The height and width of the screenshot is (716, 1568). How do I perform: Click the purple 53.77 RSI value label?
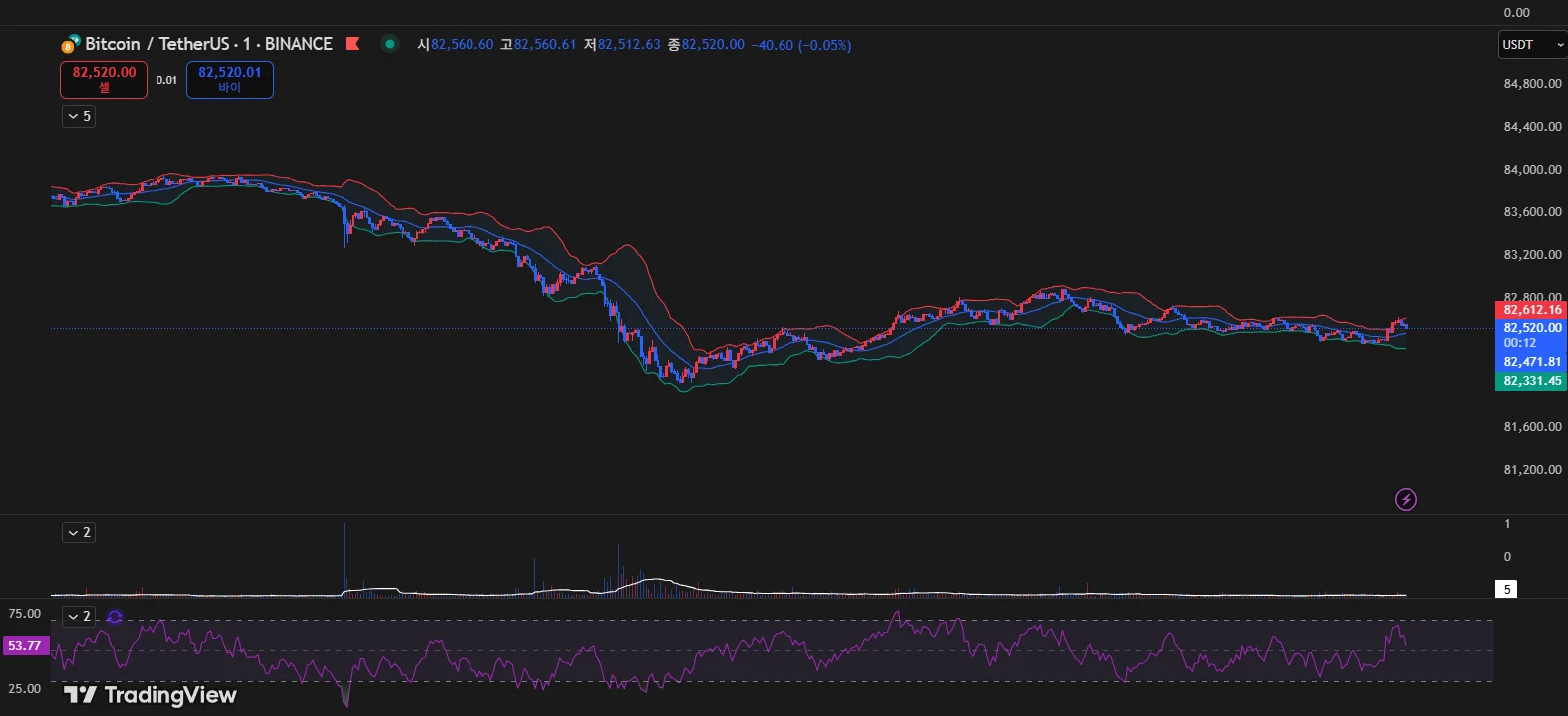click(x=25, y=646)
